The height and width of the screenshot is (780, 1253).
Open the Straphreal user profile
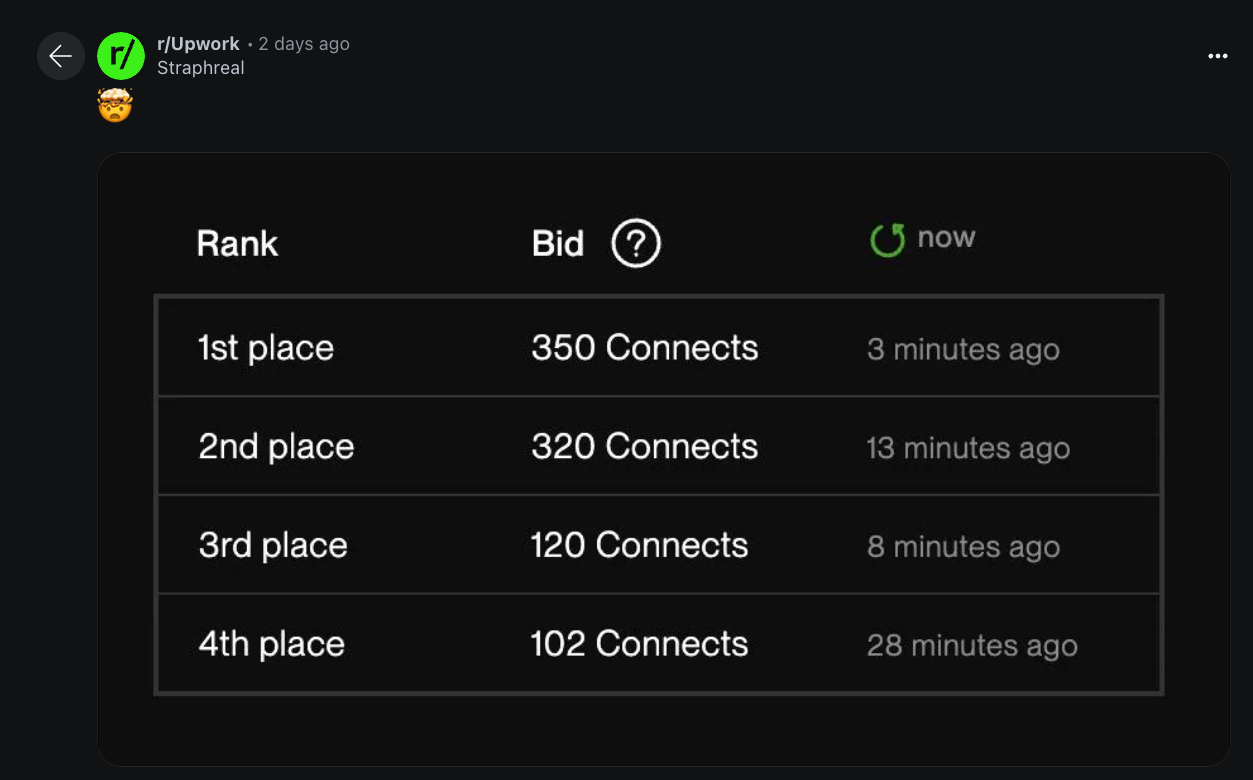[200, 68]
